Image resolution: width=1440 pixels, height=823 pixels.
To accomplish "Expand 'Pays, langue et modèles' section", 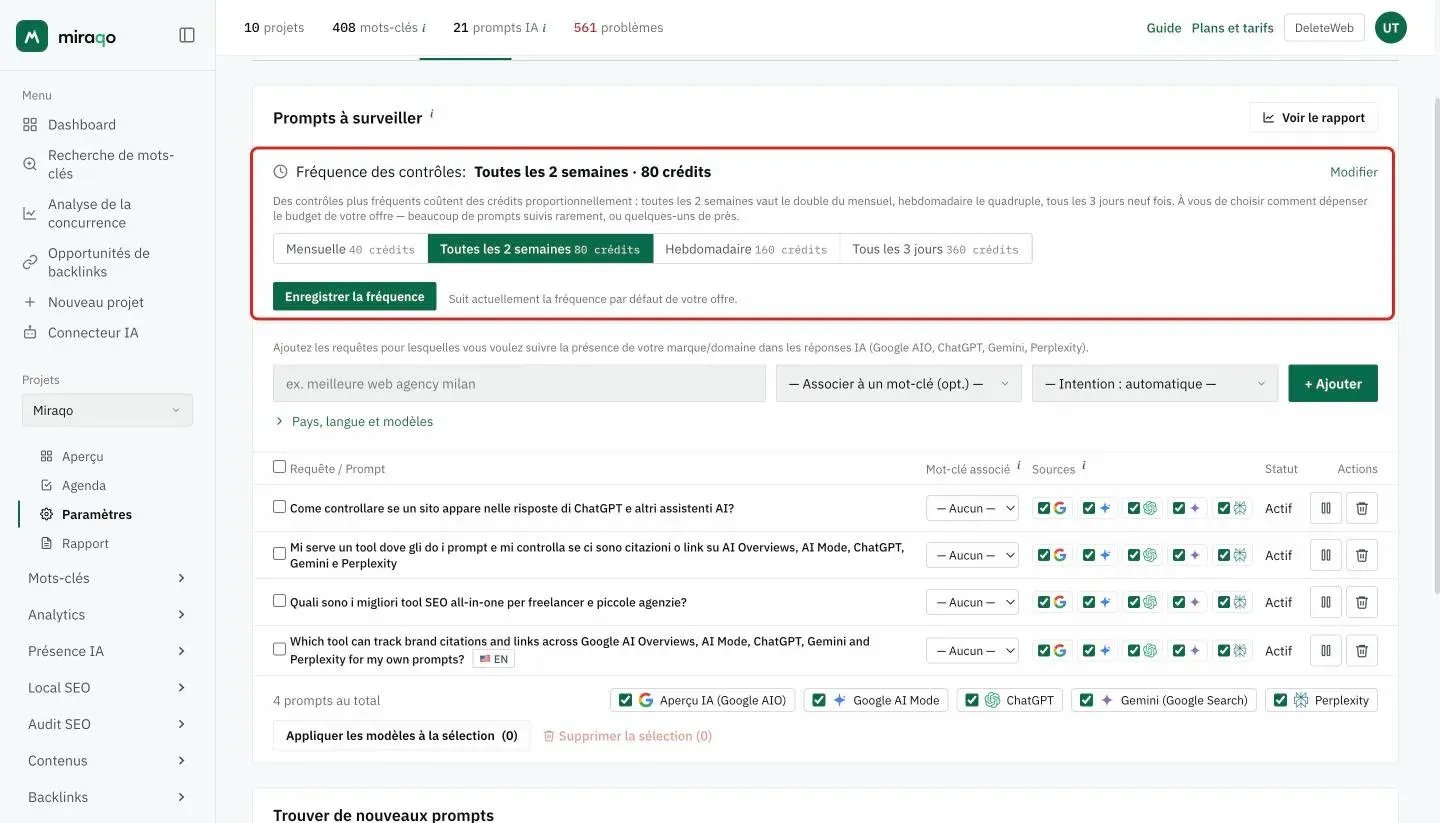I will (353, 422).
